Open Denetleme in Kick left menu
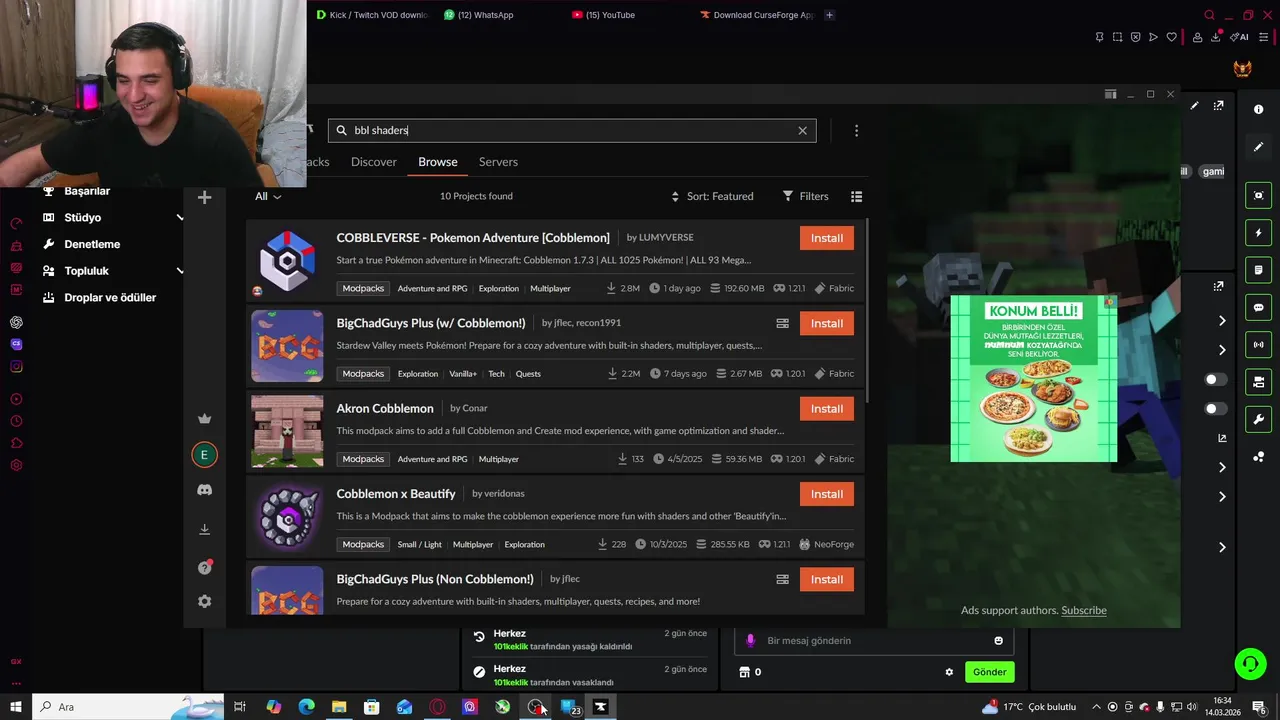 (92, 244)
